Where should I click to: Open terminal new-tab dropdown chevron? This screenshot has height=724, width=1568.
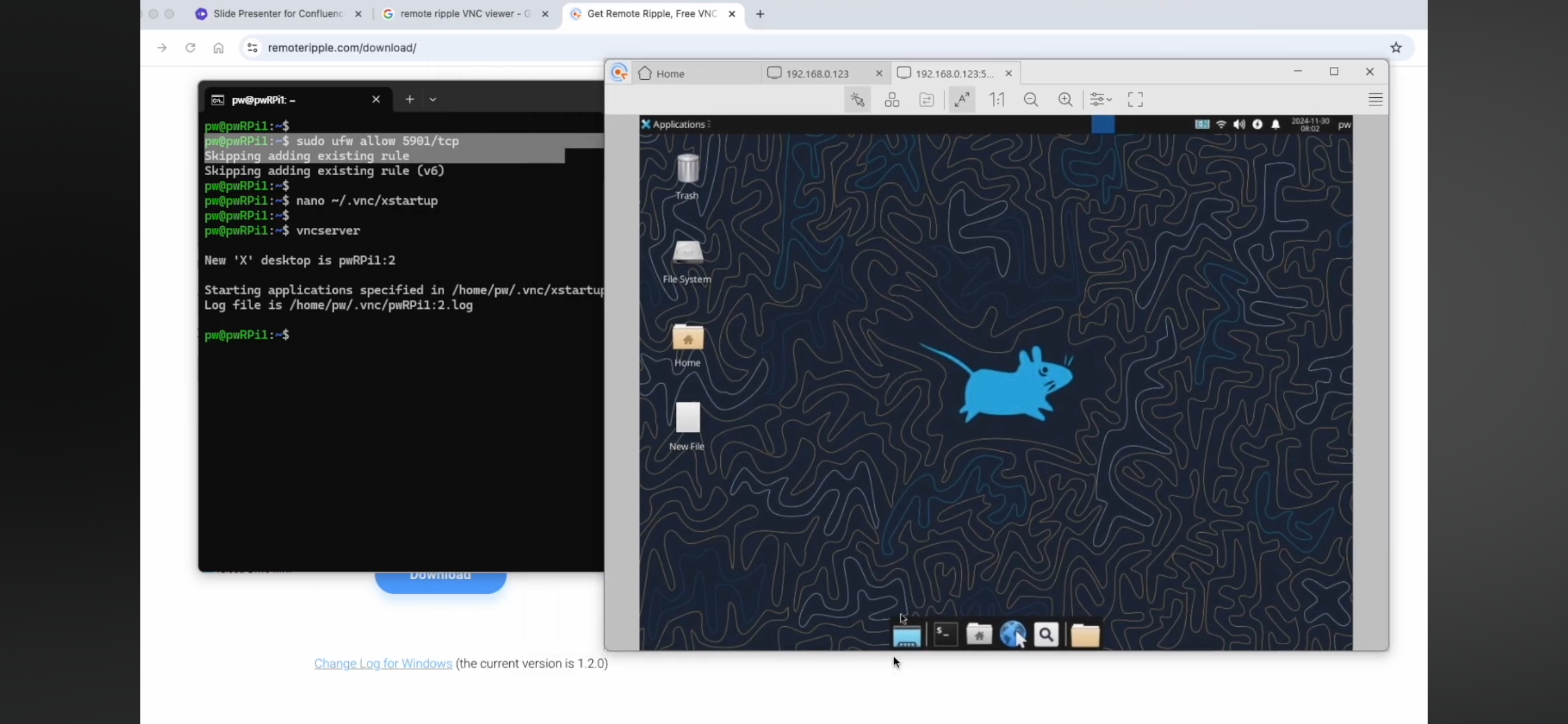click(433, 100)
